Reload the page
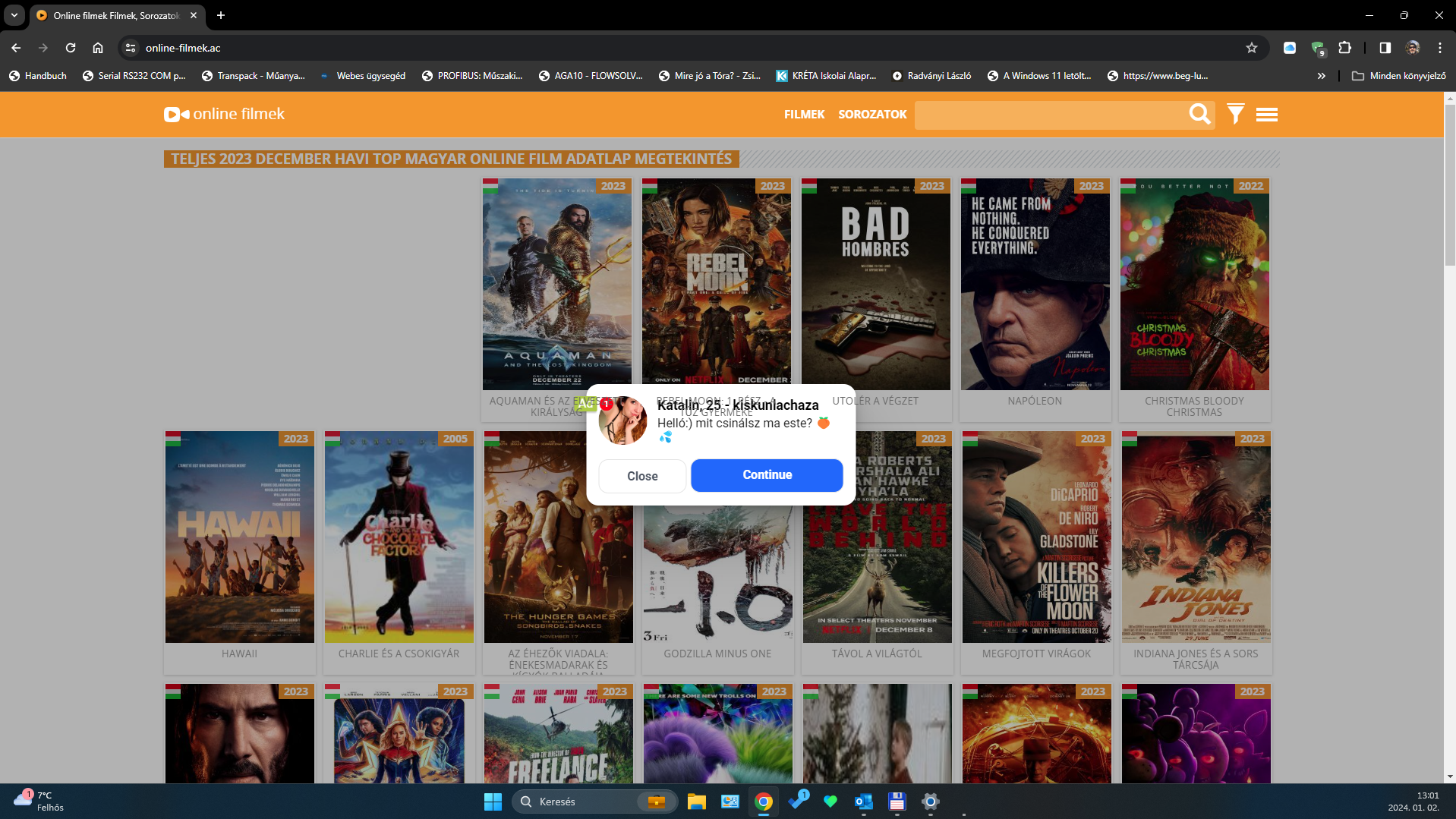 pyautogui.click(x=71, y=48)
